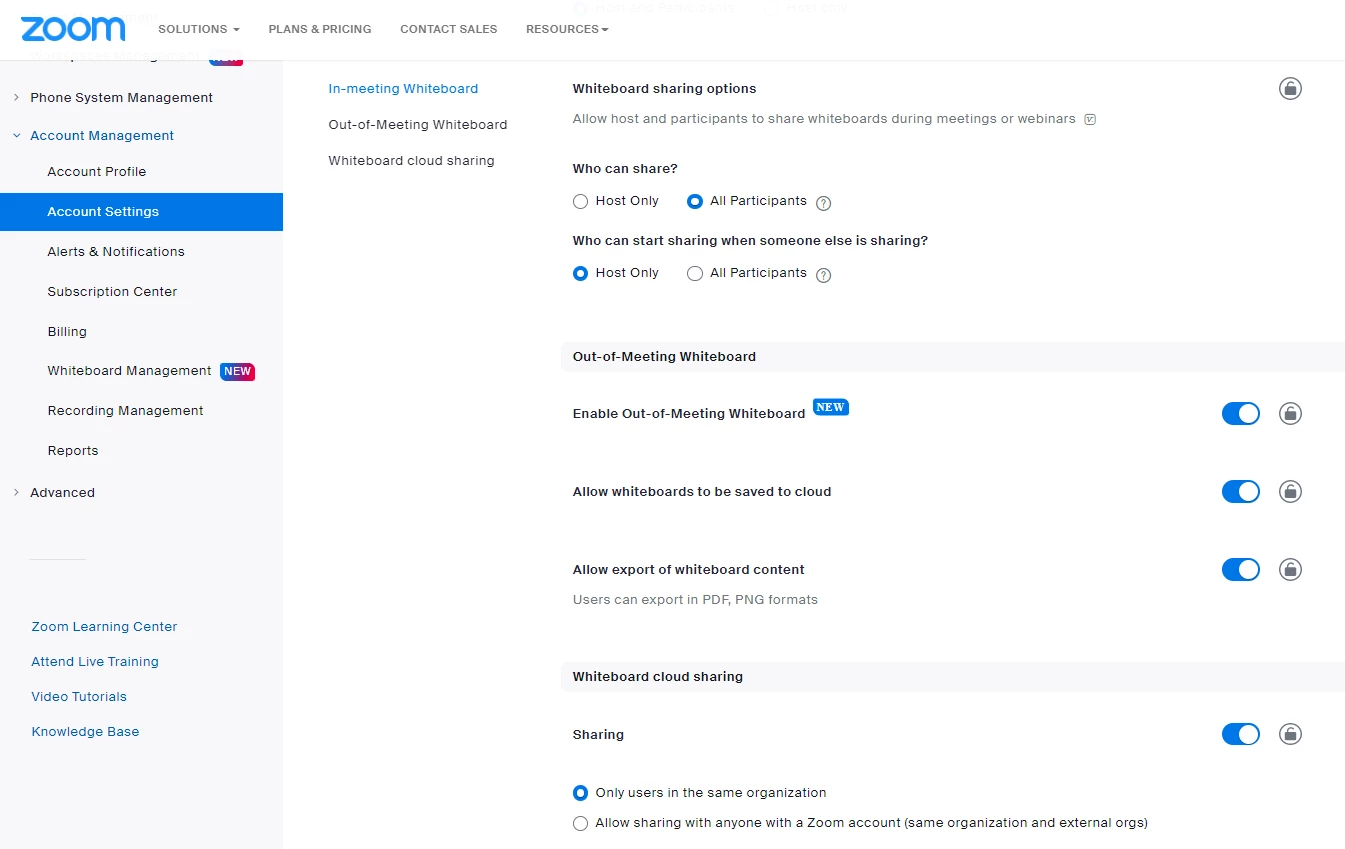Open Video Tutorials link

(x=79, y=697)
